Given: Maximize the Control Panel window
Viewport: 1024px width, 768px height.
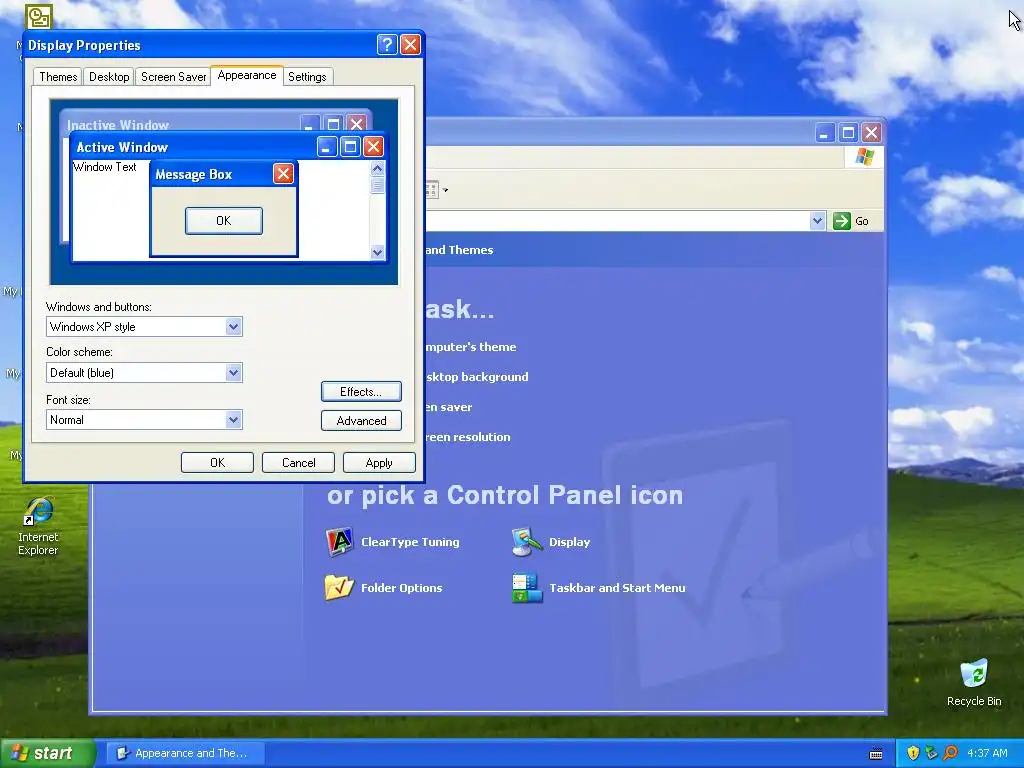Looking at the screenshot, I should point(848,133).
